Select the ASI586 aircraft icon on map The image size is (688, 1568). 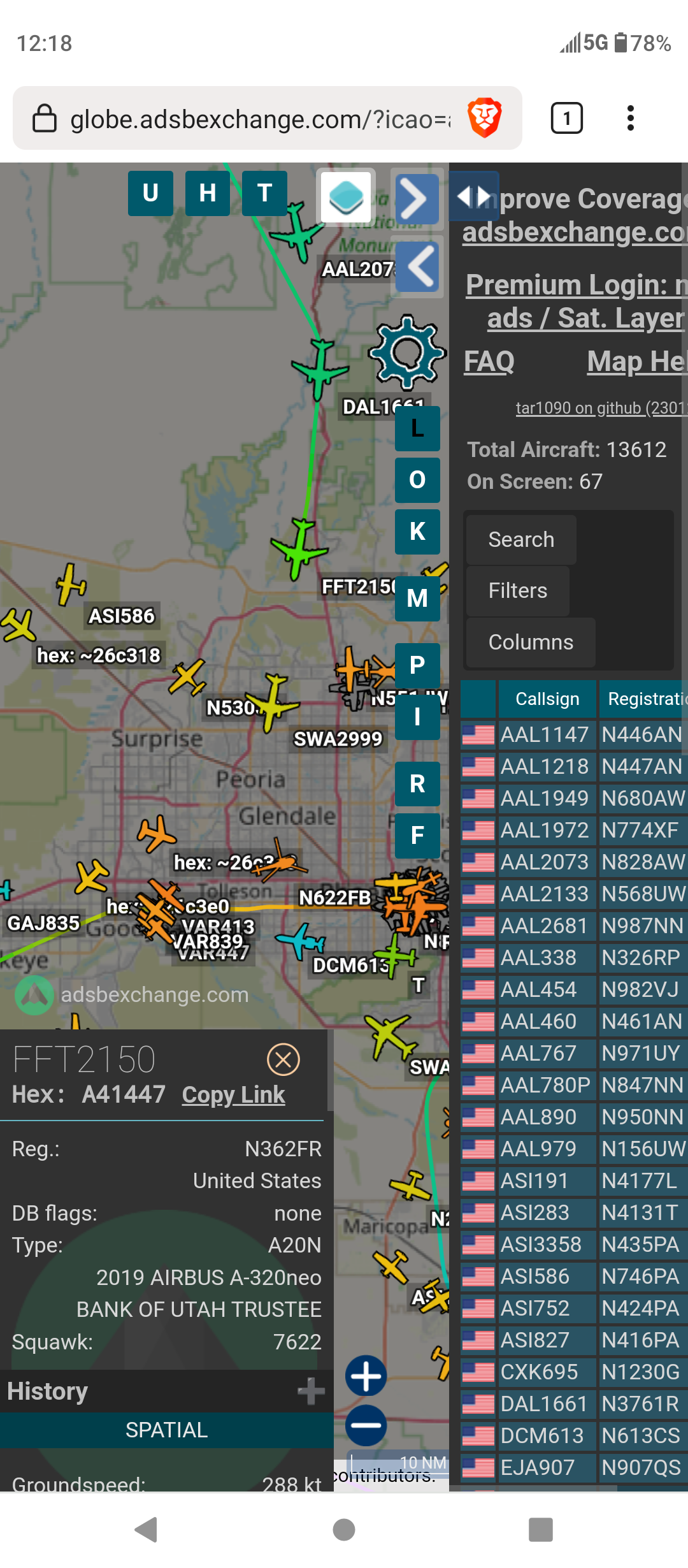tap(70, 584)
